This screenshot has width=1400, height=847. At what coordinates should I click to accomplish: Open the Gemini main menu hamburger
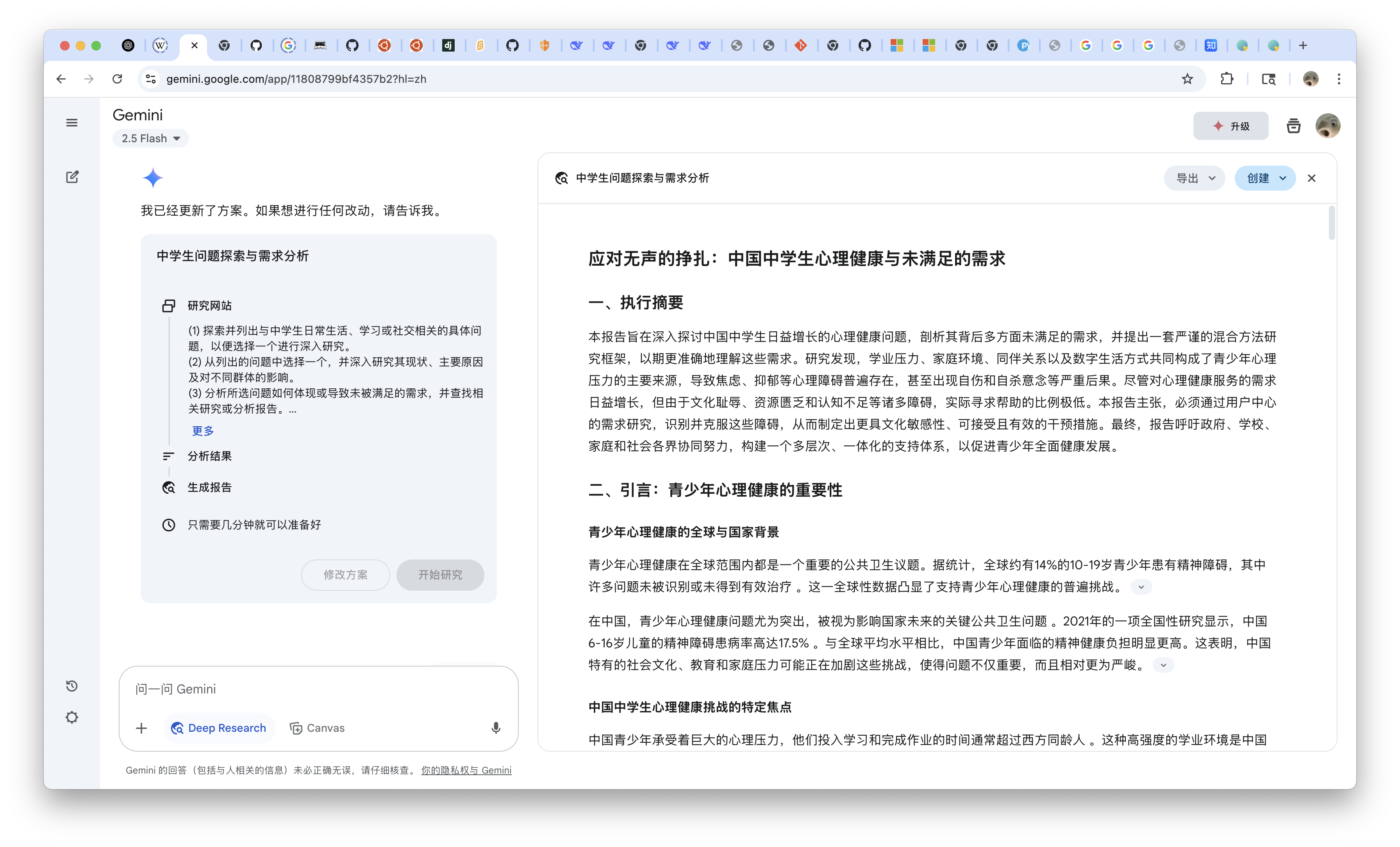coord(71,123)
